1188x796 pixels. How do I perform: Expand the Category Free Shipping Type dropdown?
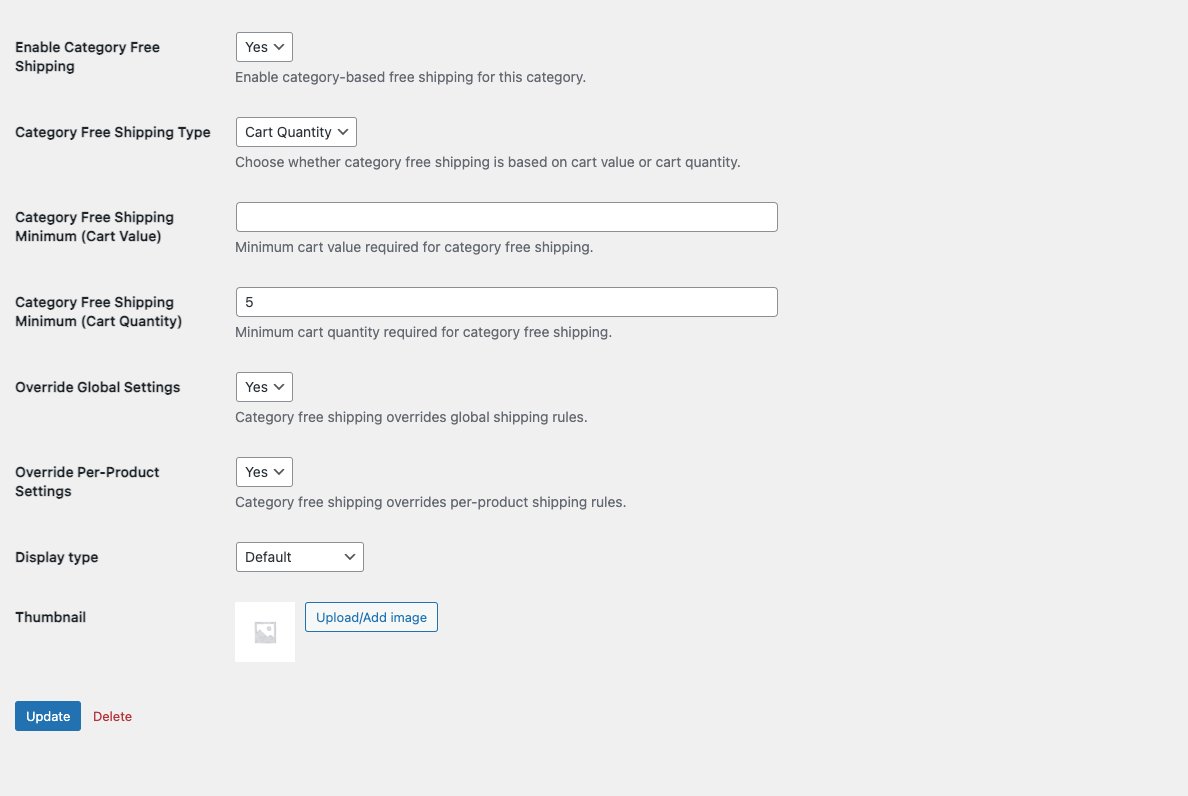[296, 132]
